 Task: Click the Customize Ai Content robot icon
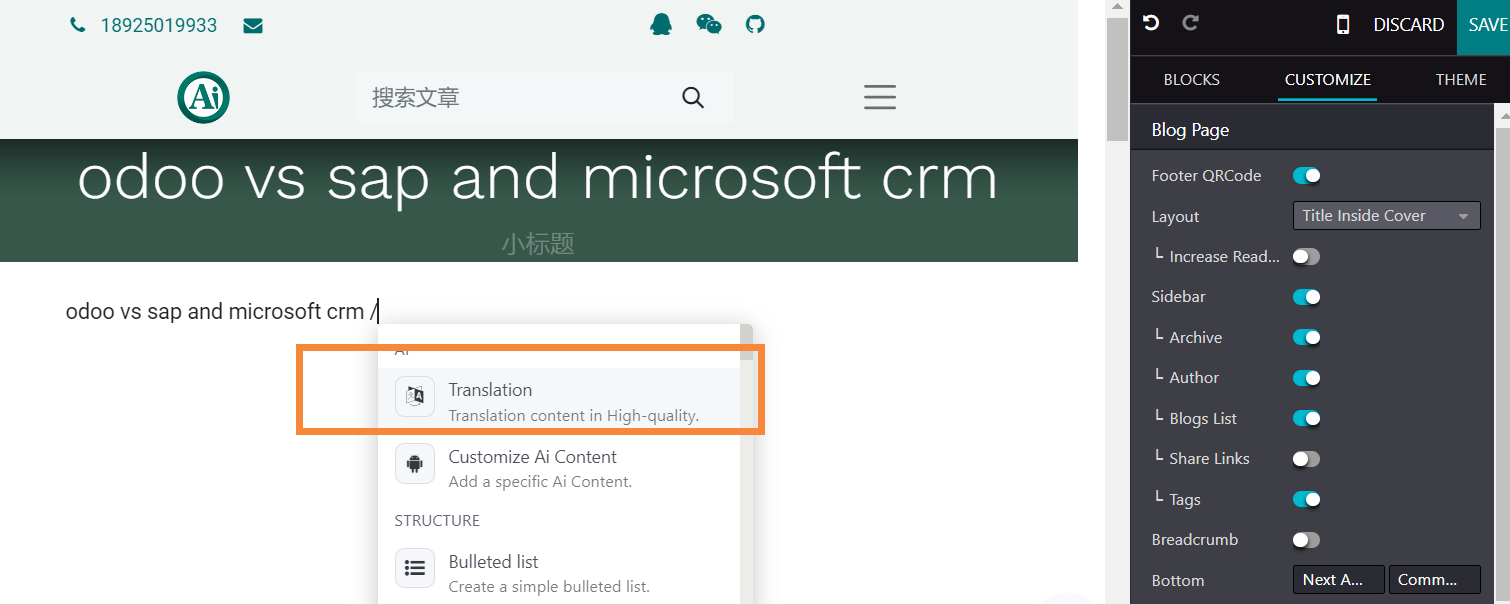[415, 463]
